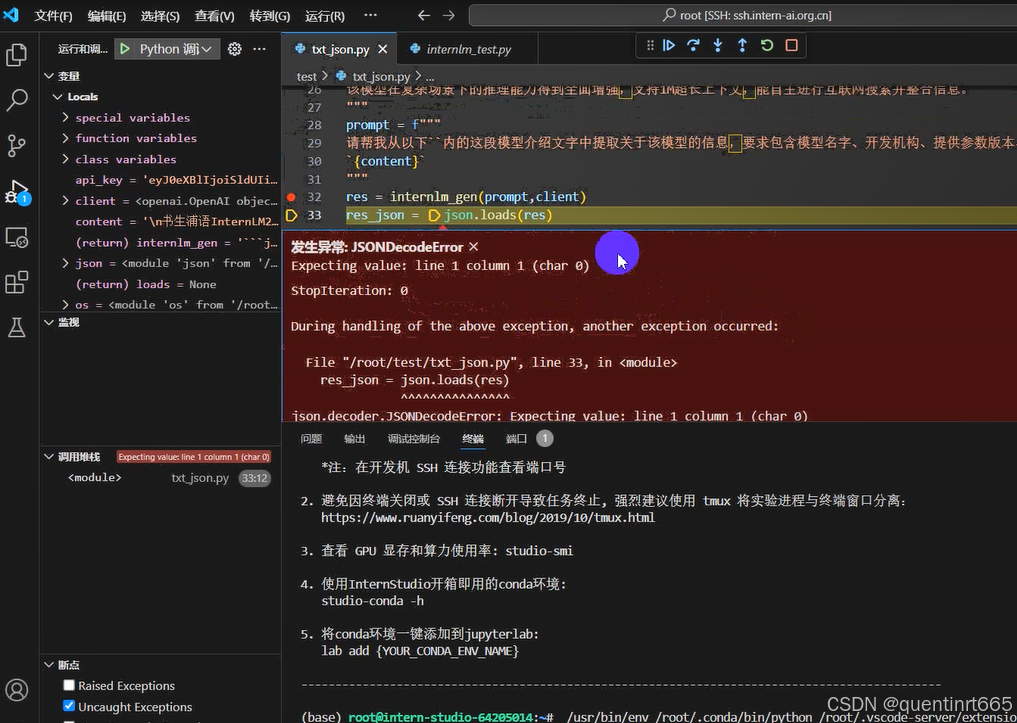Expand special variables
The width and height of the screenshot is (1017, 723).
(65, 117)
